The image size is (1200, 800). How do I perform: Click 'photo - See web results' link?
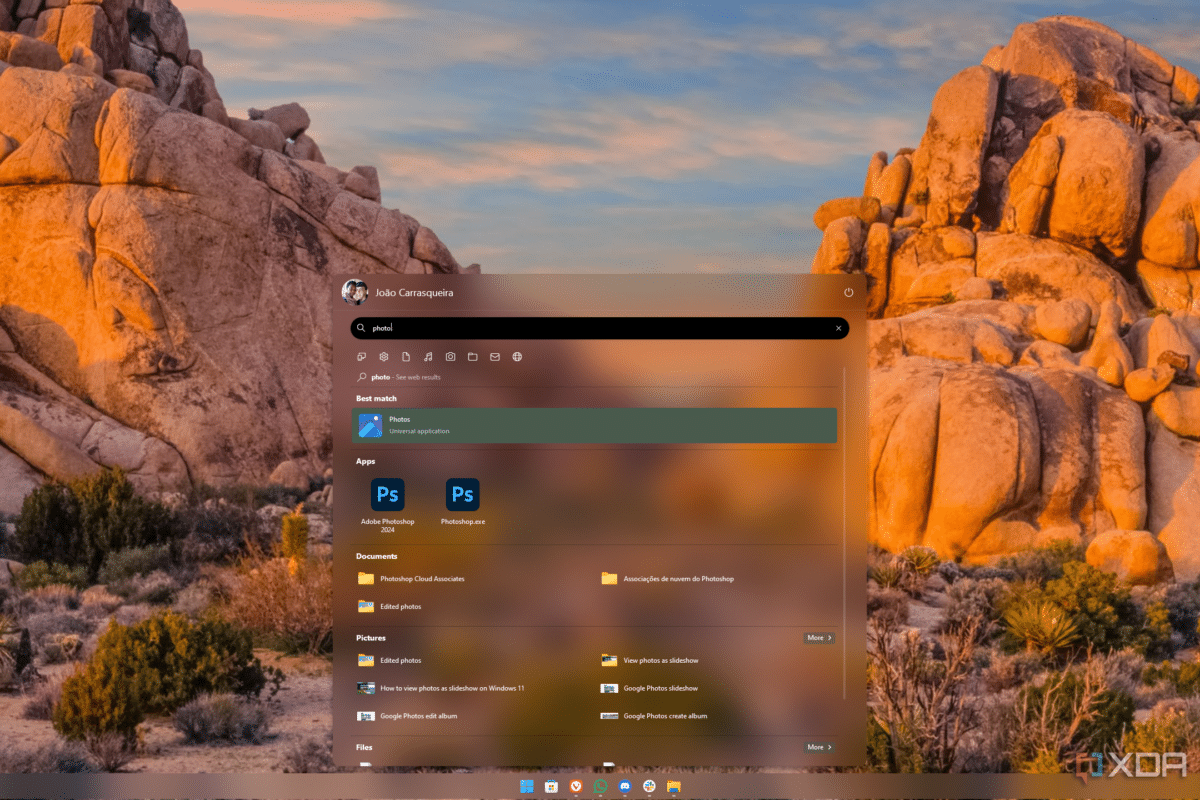[405, 377]
